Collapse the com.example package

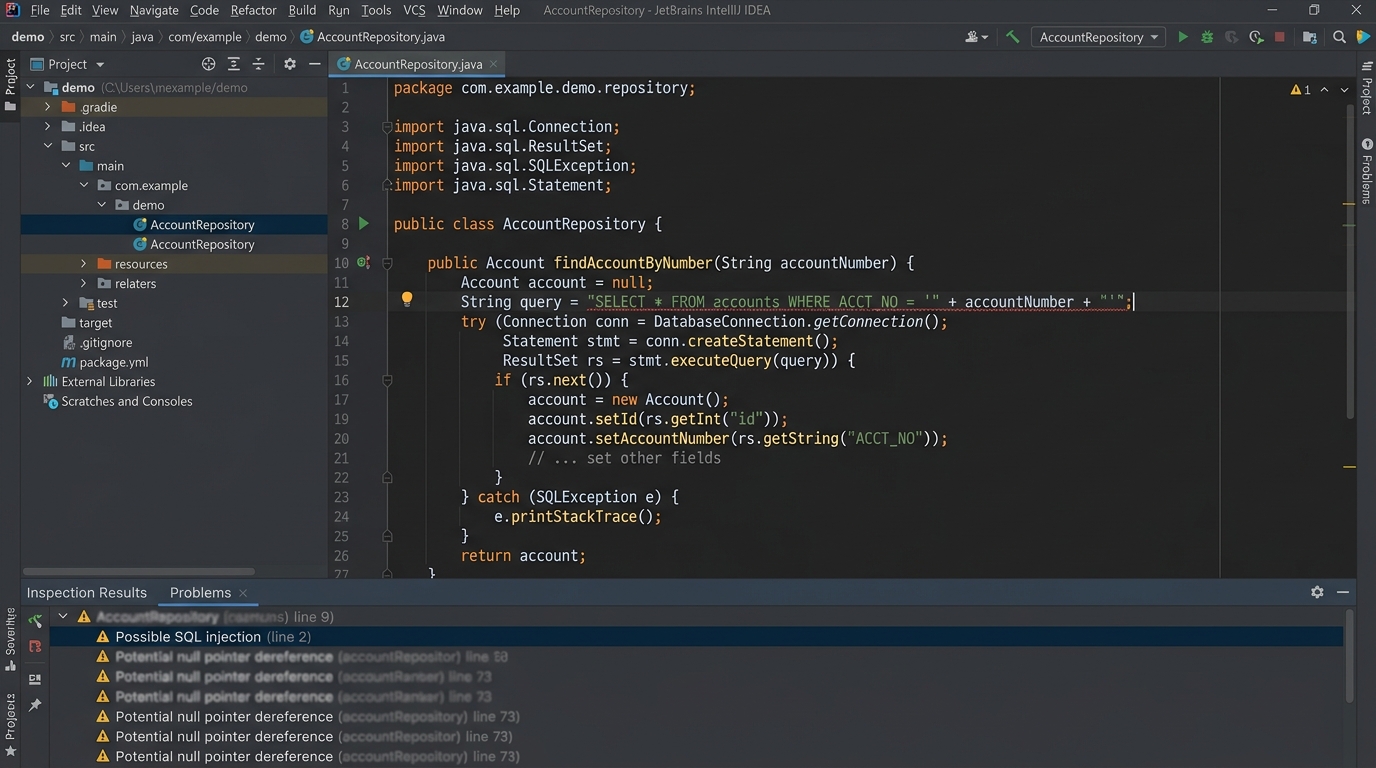click(x=84, y=185)
